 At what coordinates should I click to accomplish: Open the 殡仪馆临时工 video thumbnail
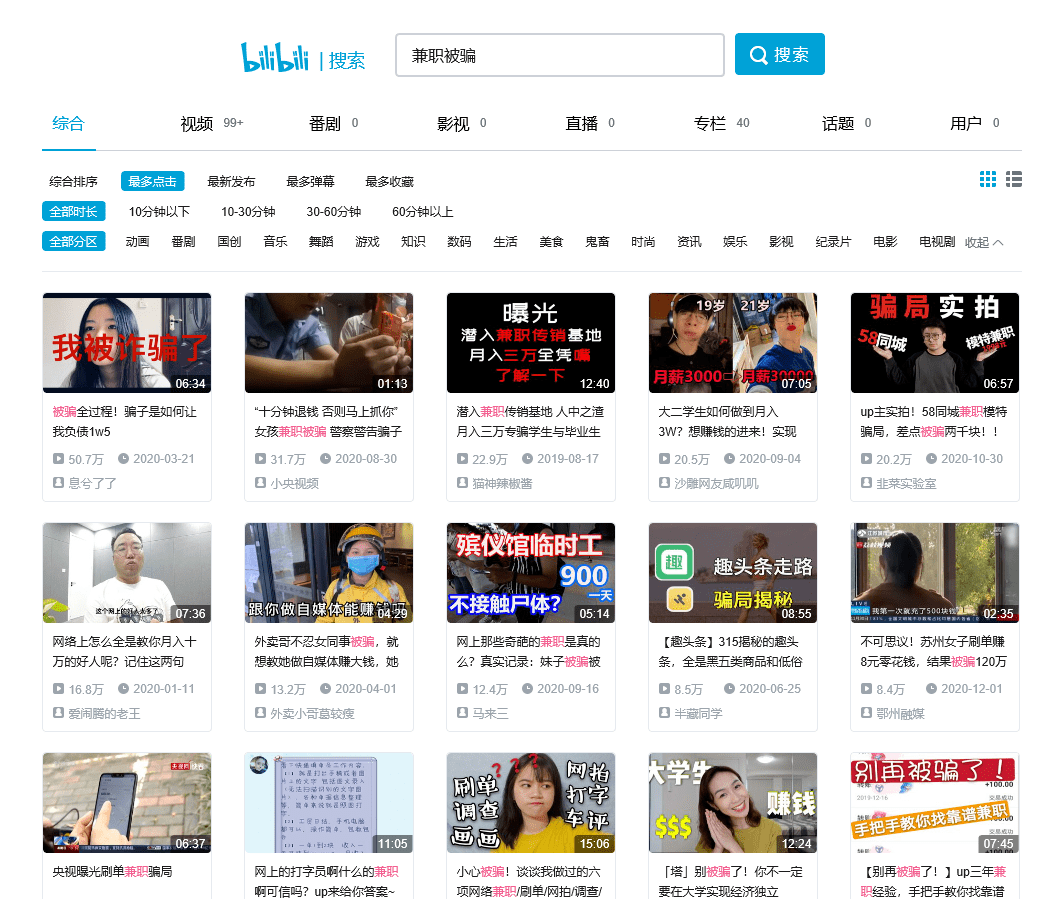coord(531,573)
